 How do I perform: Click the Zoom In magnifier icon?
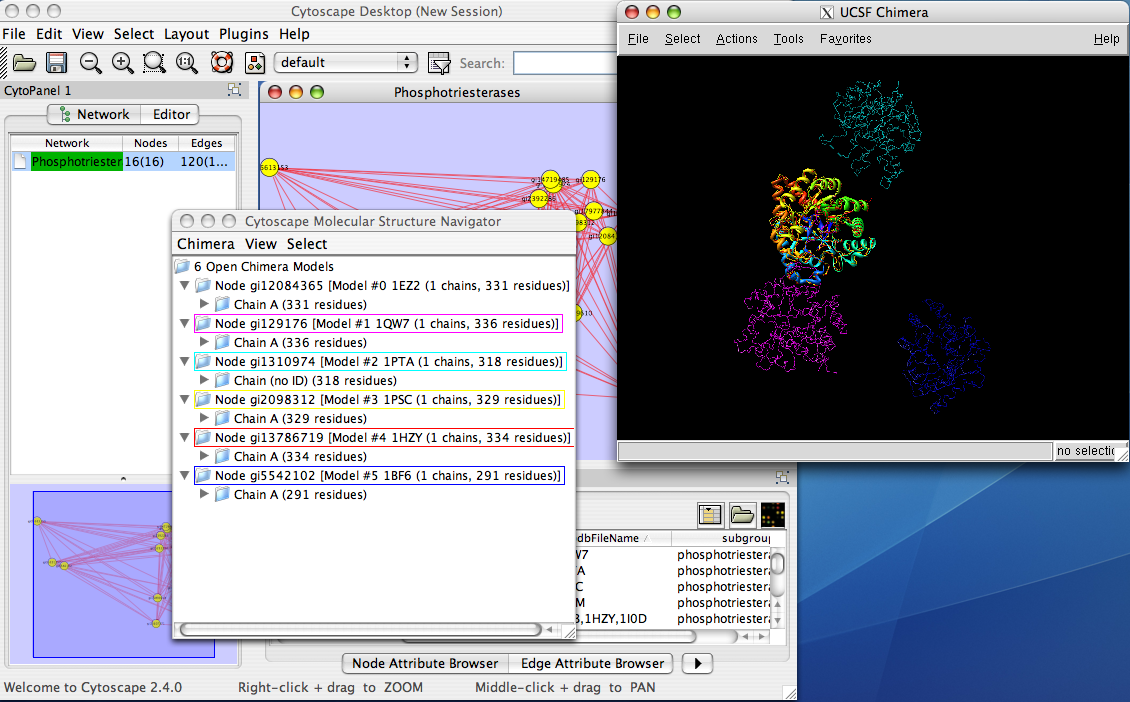pyautogui.click(x=122, y=63)
